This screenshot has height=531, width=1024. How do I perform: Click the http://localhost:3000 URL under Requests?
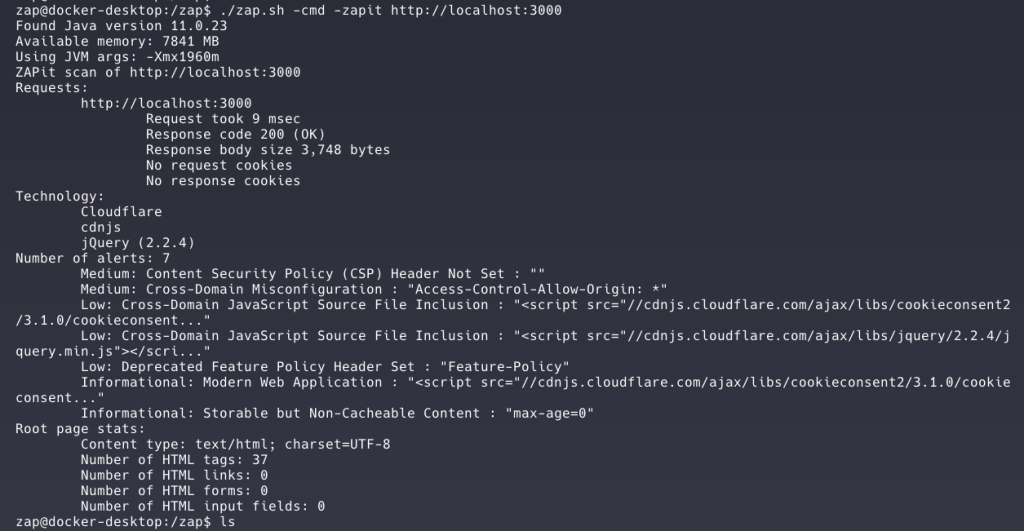click(166, 103)
